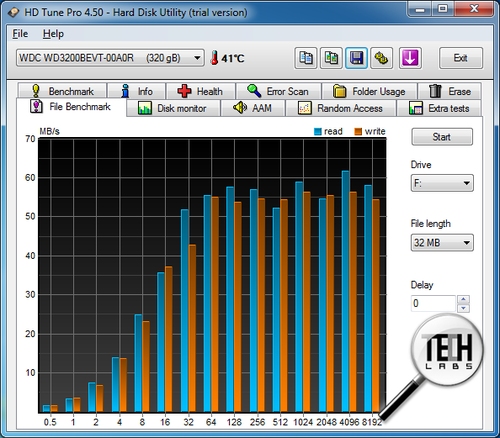Close the HD Tune Pro window
Viewport: 500px width, 438px height.
tap(474, 9)
